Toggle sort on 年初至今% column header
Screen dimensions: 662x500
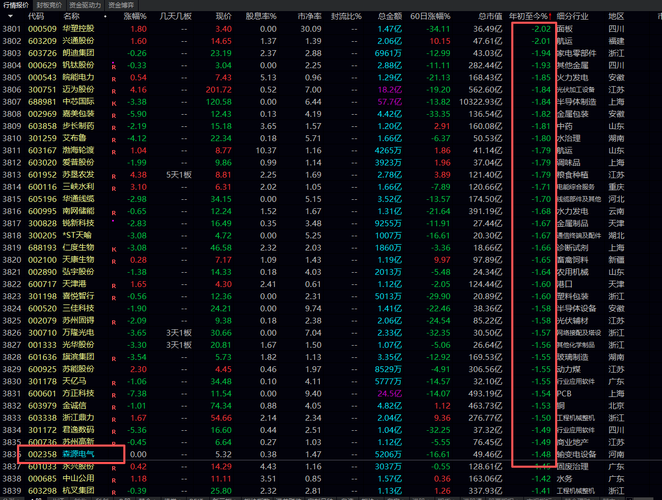[530, 16]
